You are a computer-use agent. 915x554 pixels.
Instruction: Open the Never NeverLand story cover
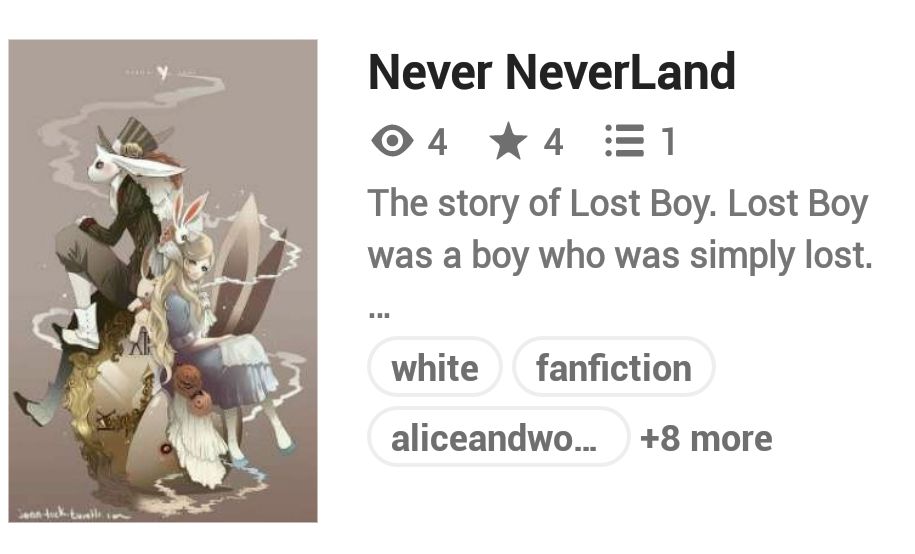[x=163, y=281]
